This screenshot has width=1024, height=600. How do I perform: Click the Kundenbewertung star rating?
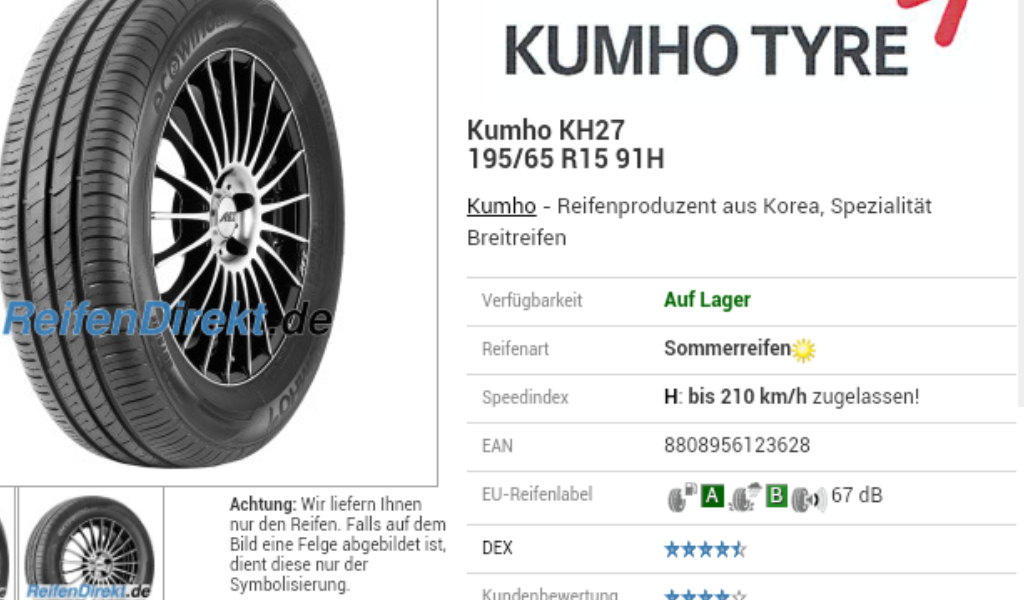click(705, 595)
